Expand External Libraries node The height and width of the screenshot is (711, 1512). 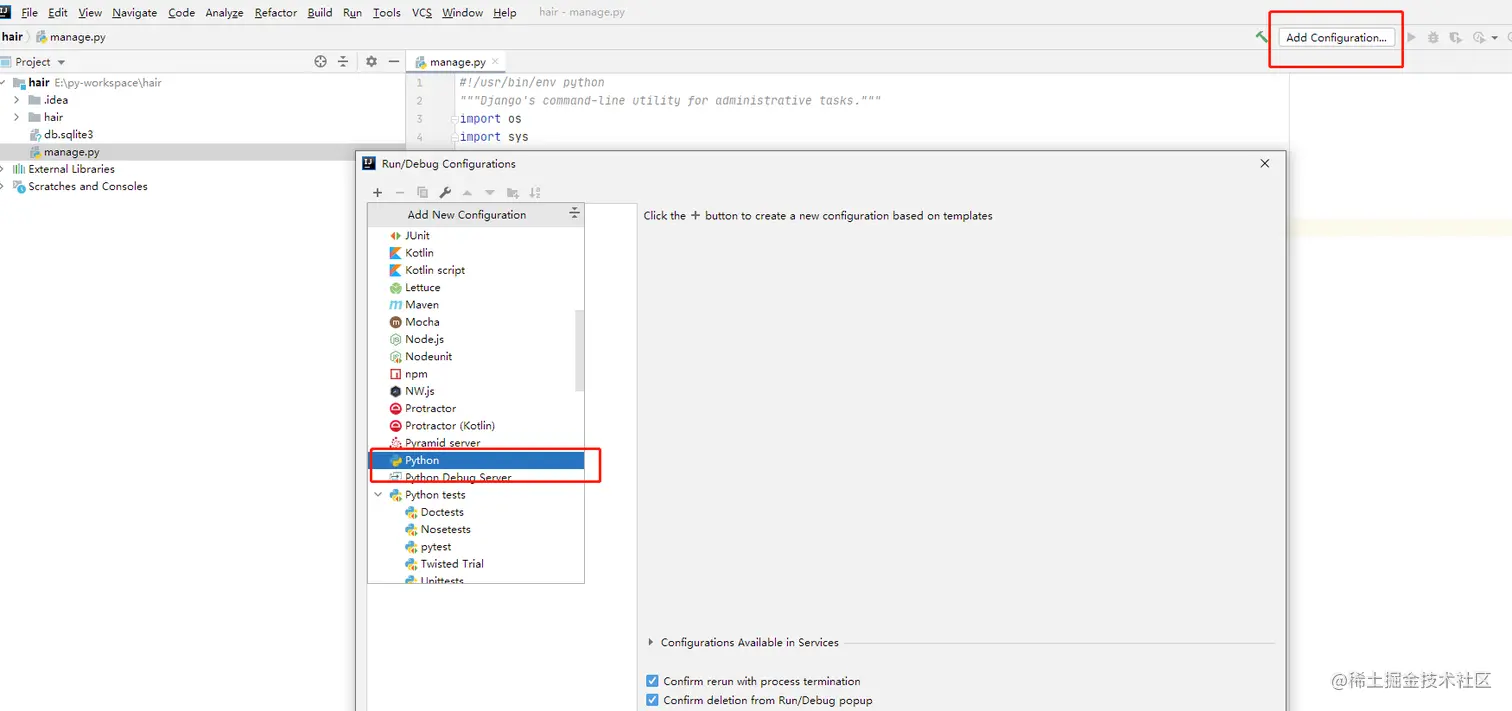coord(3,169)
